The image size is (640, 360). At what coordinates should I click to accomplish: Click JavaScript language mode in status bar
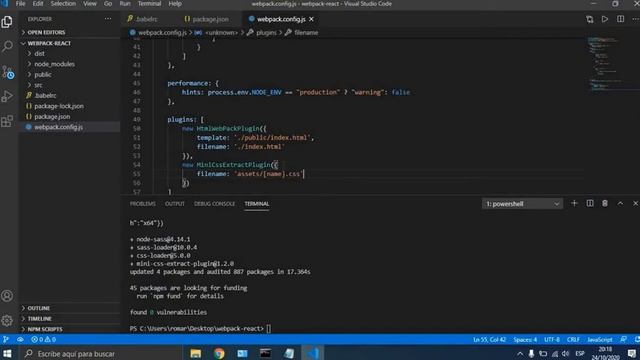(x=600, y=340)
